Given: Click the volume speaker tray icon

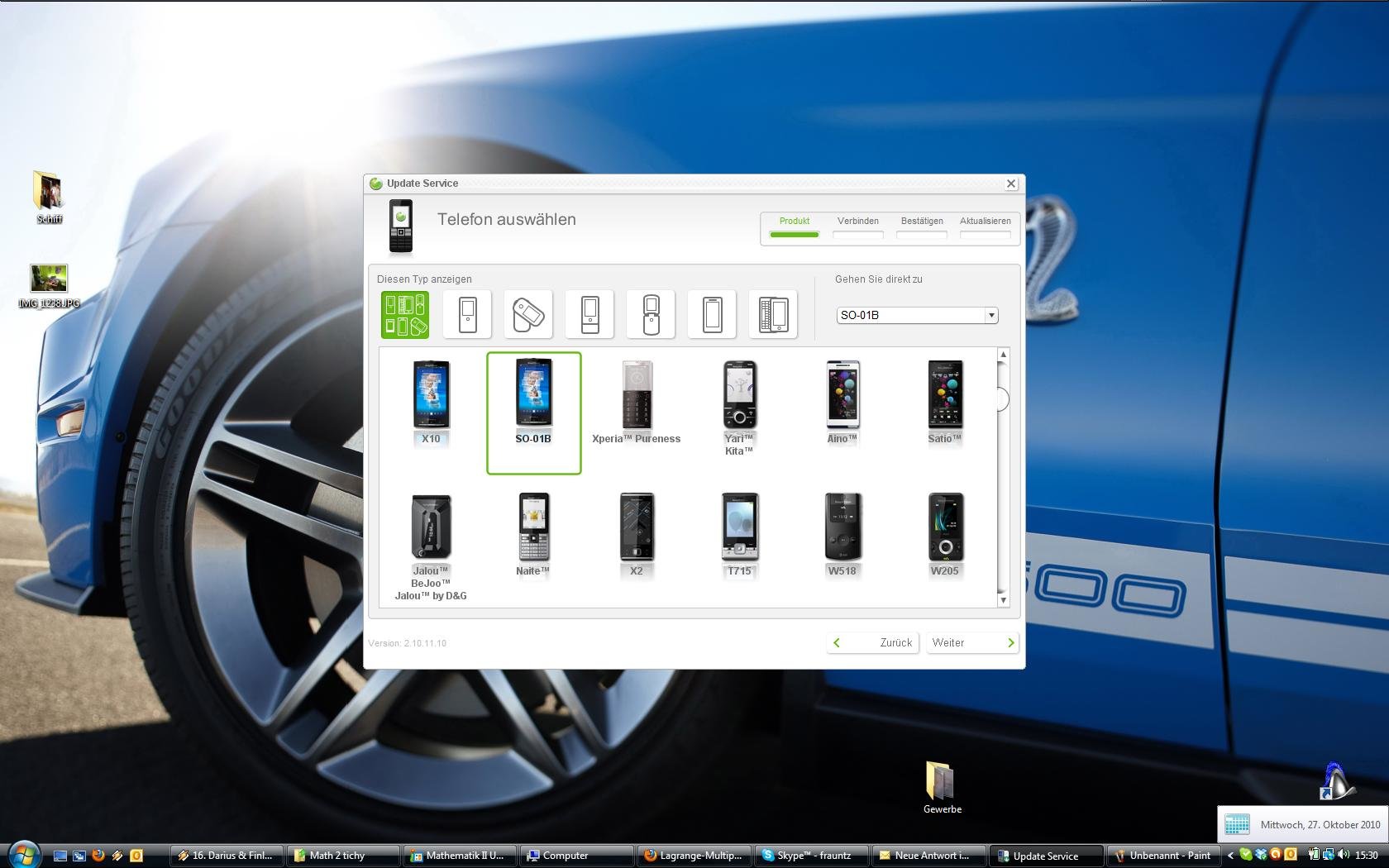Looking at the screenshot, I should [x=1343, y=855].
